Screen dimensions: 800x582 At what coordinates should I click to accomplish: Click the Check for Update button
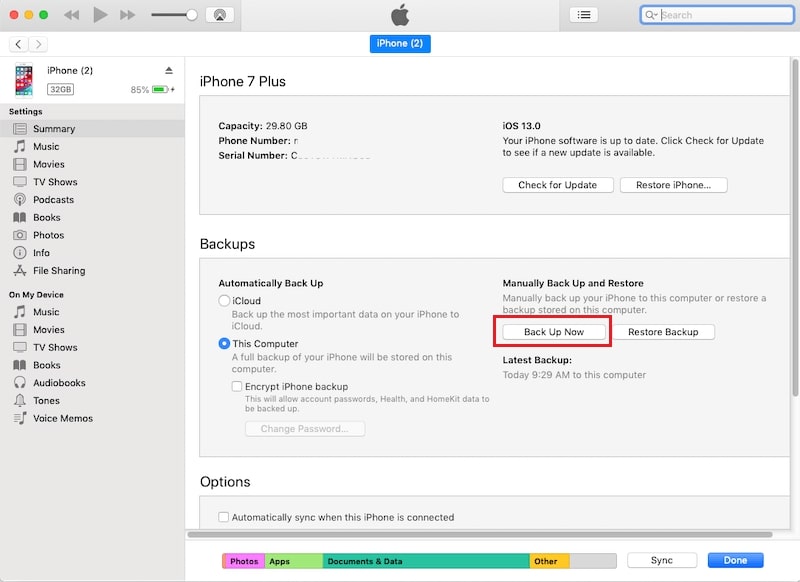click(x=557, y=185)
